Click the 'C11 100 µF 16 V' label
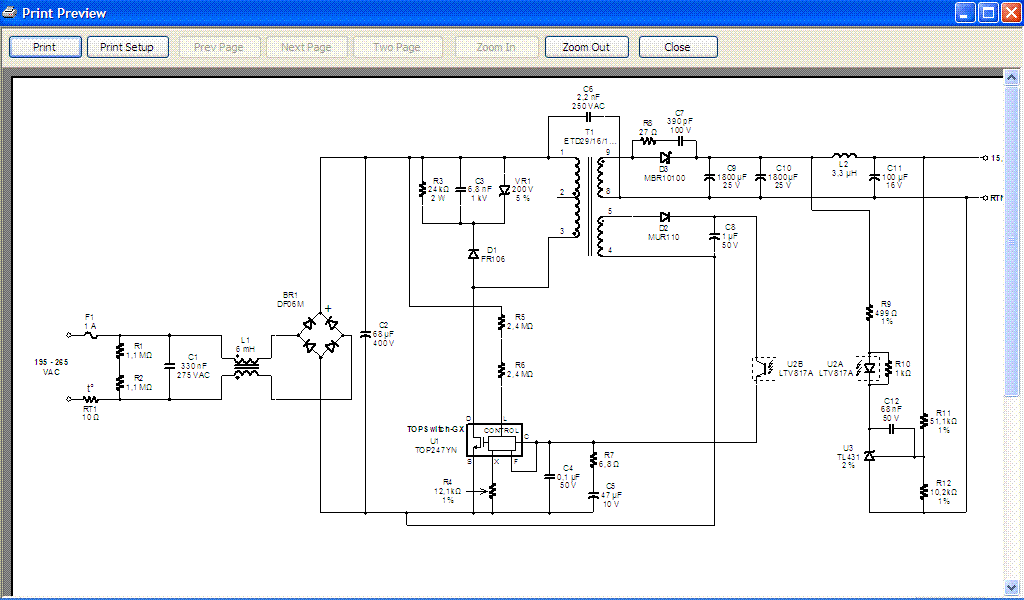Viewport: 1024px width, 600px height. coord(895,176)
